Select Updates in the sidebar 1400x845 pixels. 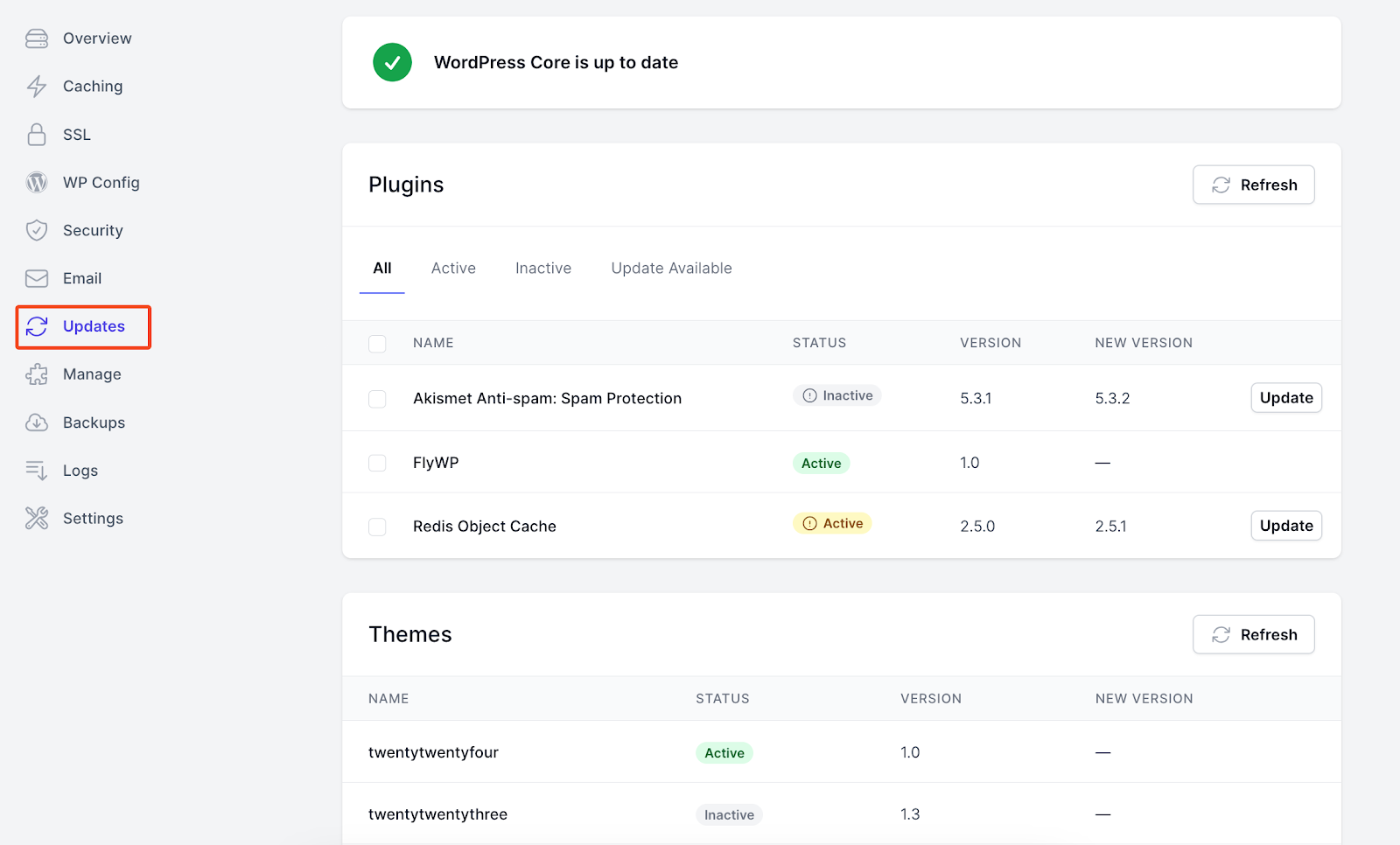[x=83, y=327]
